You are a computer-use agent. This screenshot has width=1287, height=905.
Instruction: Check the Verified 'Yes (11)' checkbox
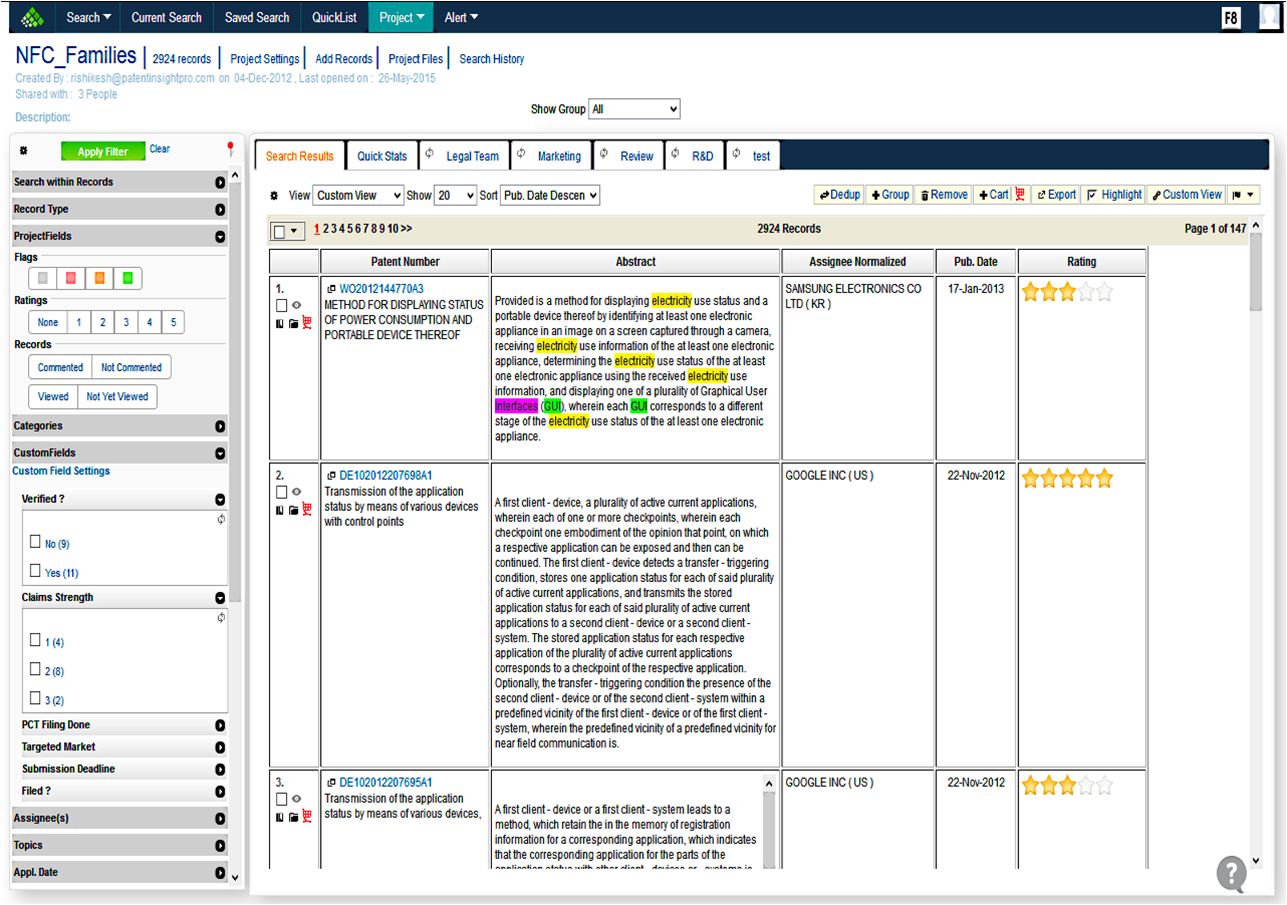tap(36, 572)
